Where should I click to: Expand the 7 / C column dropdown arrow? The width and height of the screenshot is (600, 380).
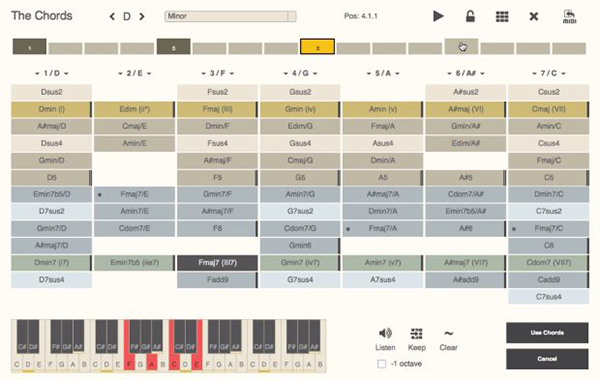click(564, 73)
